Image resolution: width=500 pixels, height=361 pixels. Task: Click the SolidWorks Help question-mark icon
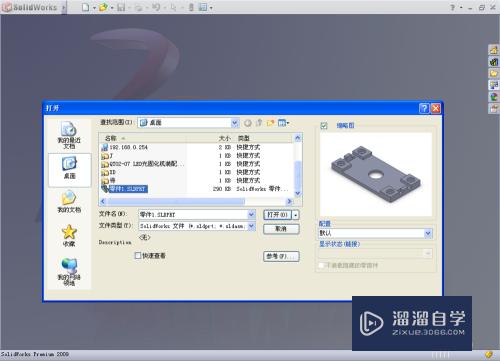[452, 7]
